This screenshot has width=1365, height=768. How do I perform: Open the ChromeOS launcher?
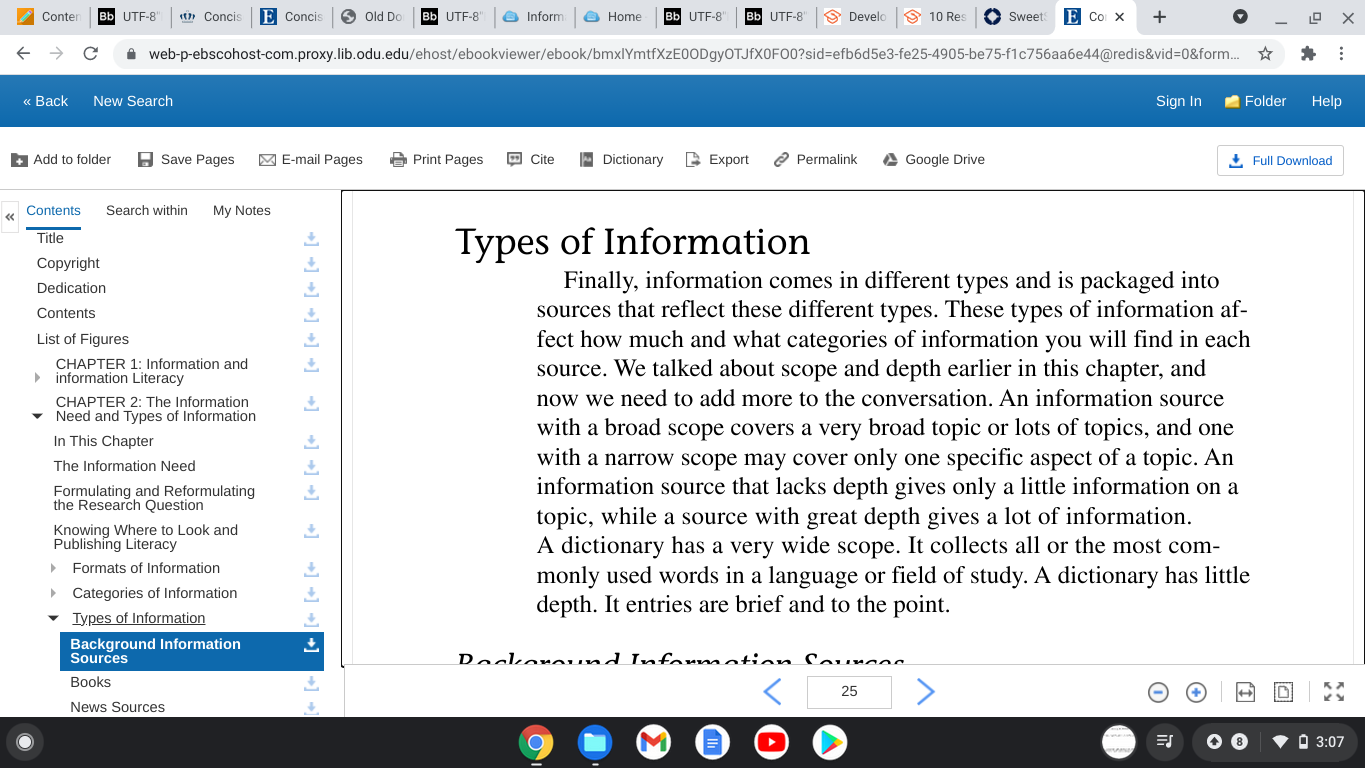click(25, 742)
